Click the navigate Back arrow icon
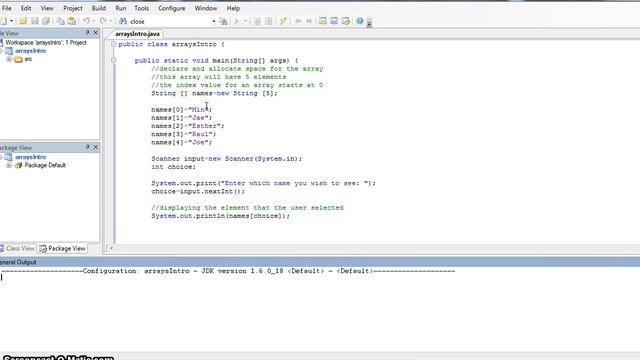Screen dimensions: 640x360 tap(298, 21)
